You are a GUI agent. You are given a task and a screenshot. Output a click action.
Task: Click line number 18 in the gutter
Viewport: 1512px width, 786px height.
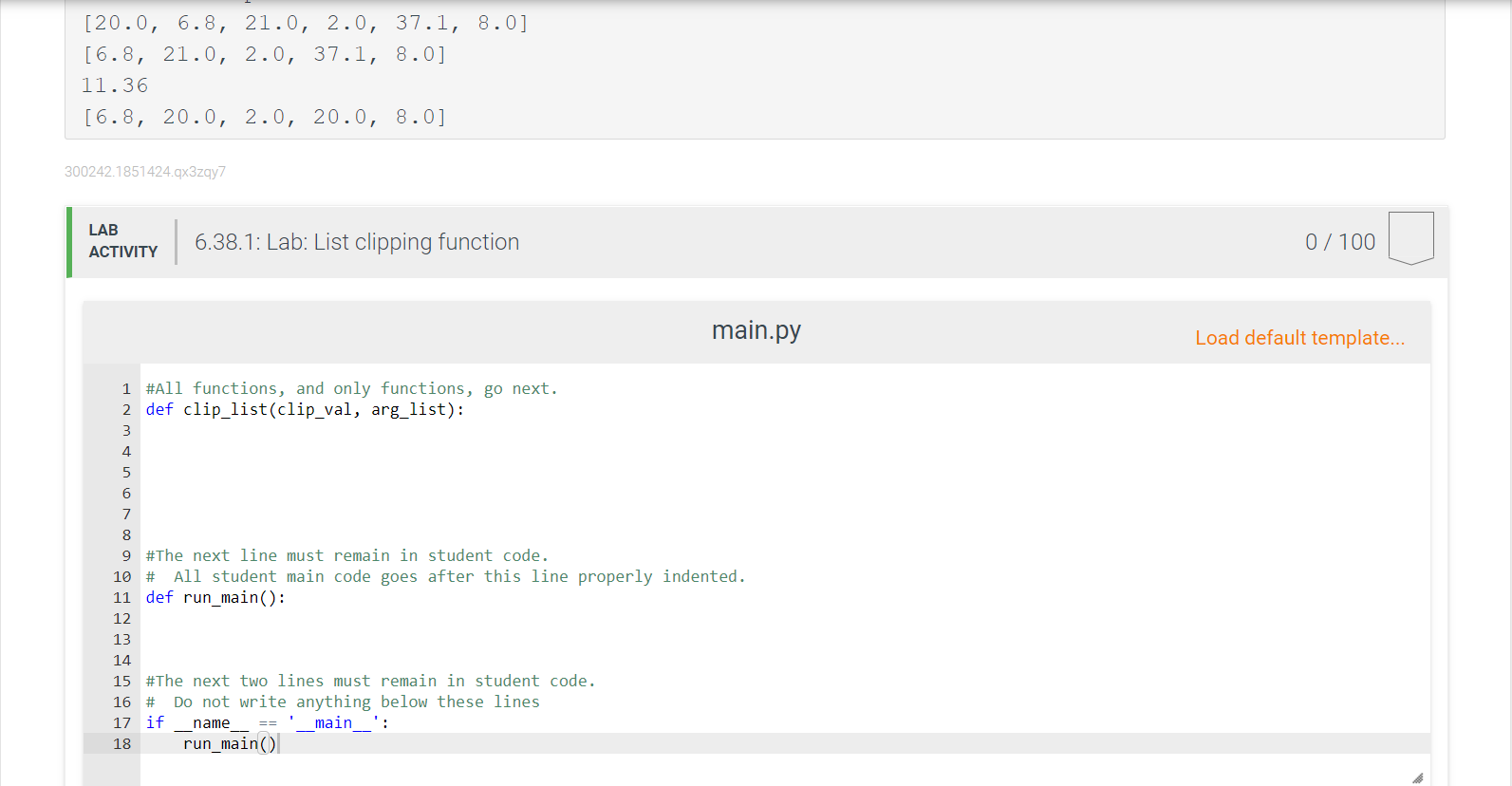pyautogui.click(x=121, y=743)
